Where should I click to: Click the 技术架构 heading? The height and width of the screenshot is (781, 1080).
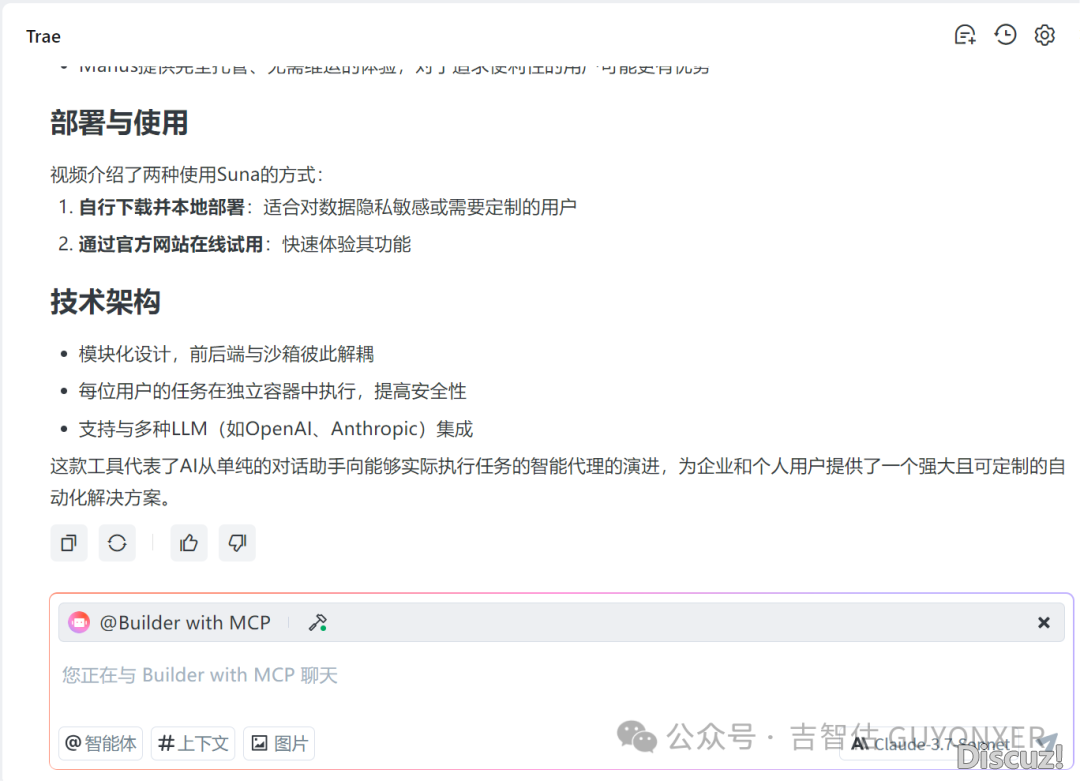(x=105, y=302)
